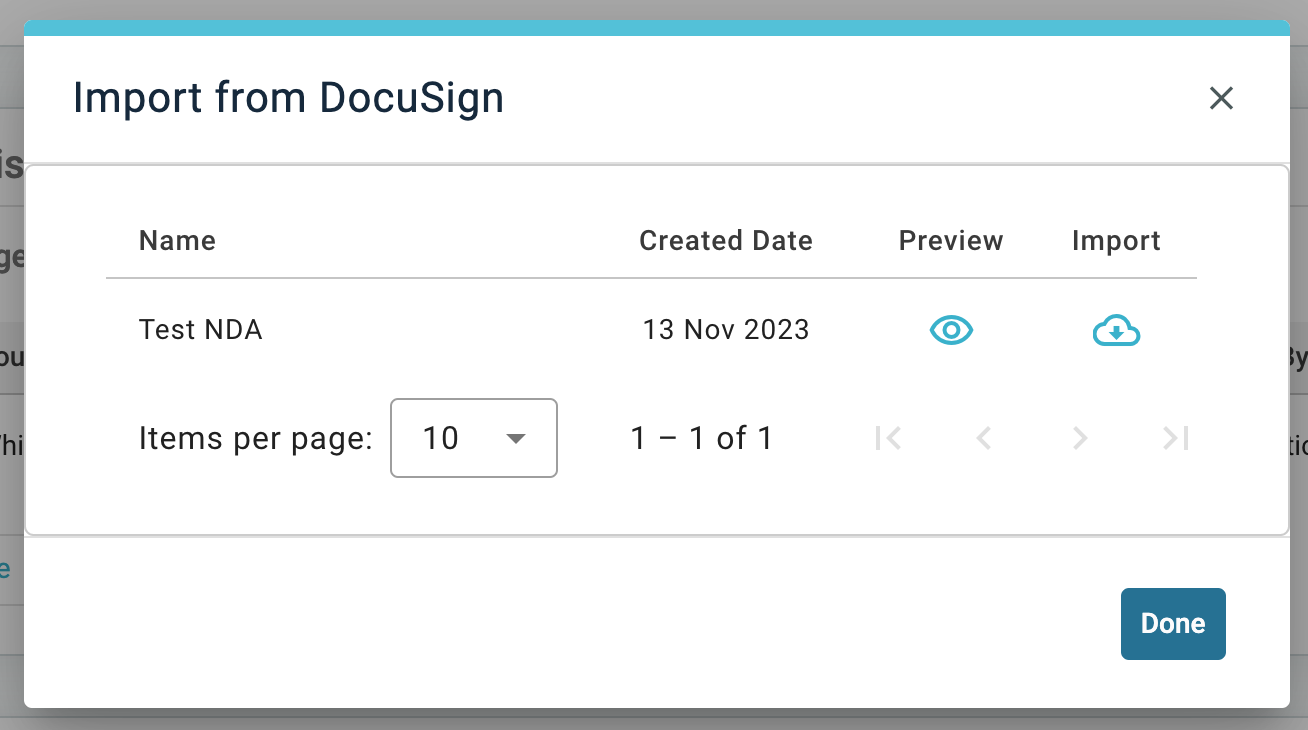Jump to the first page
Image resolution: width=1308 pixels, height=730 pixels.
pos(889,438)
